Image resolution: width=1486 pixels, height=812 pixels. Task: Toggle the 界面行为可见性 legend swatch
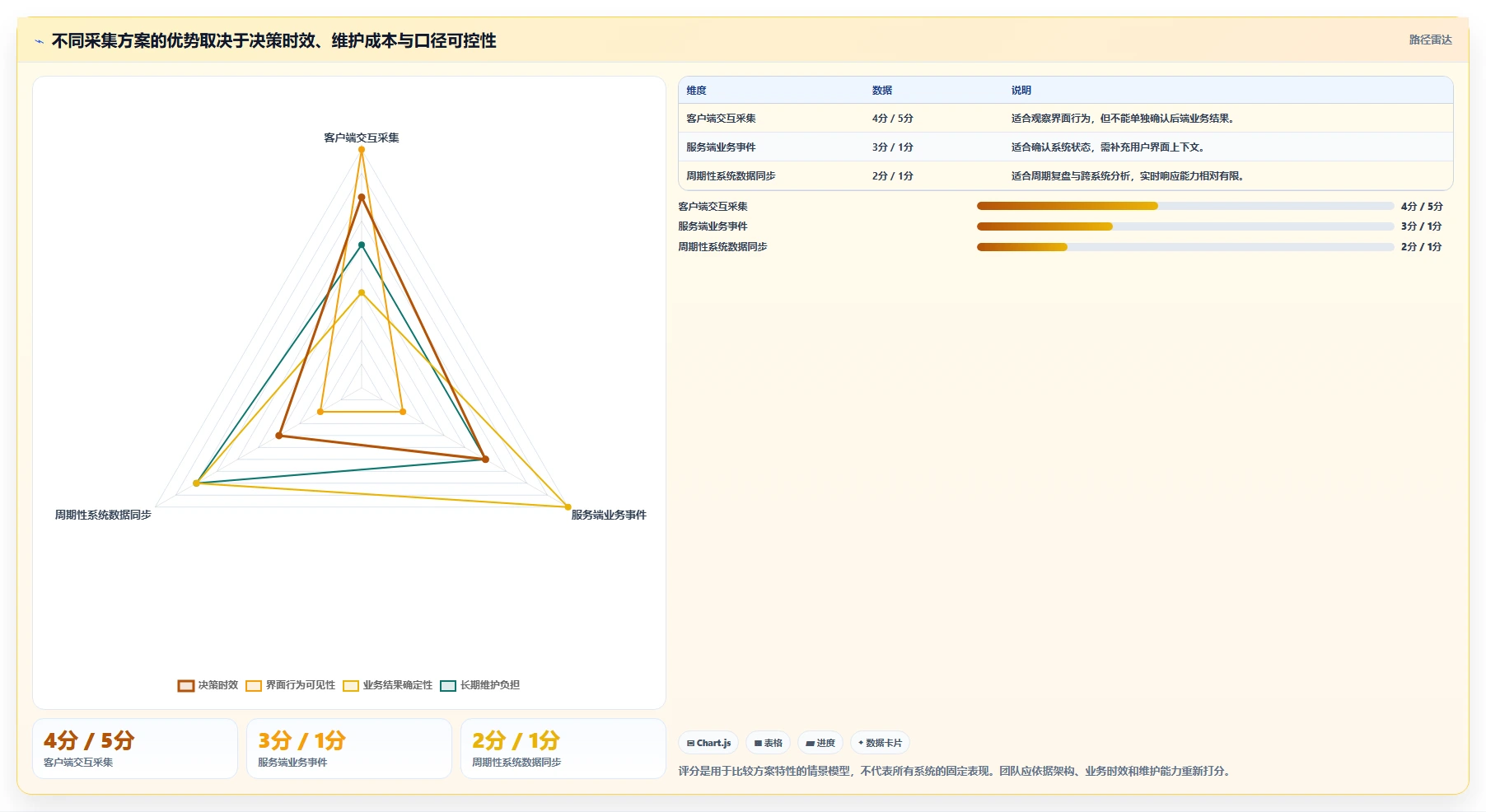[254, 685]
